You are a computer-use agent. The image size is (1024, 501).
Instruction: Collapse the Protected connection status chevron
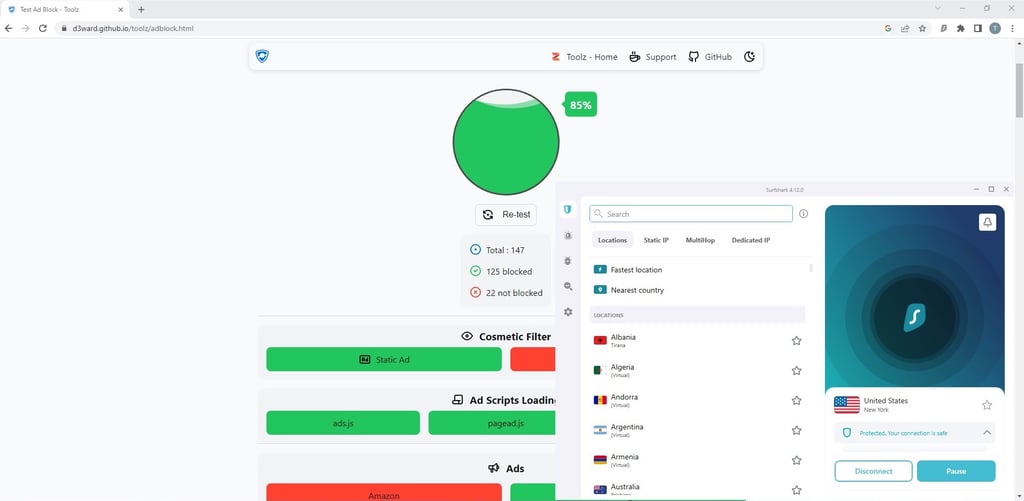987,432
